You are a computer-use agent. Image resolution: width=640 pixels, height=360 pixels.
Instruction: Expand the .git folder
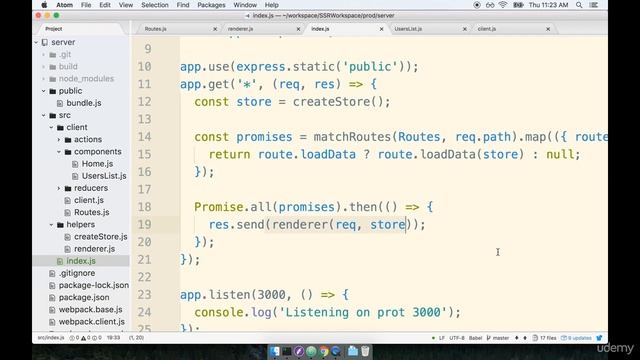[44, 54]
